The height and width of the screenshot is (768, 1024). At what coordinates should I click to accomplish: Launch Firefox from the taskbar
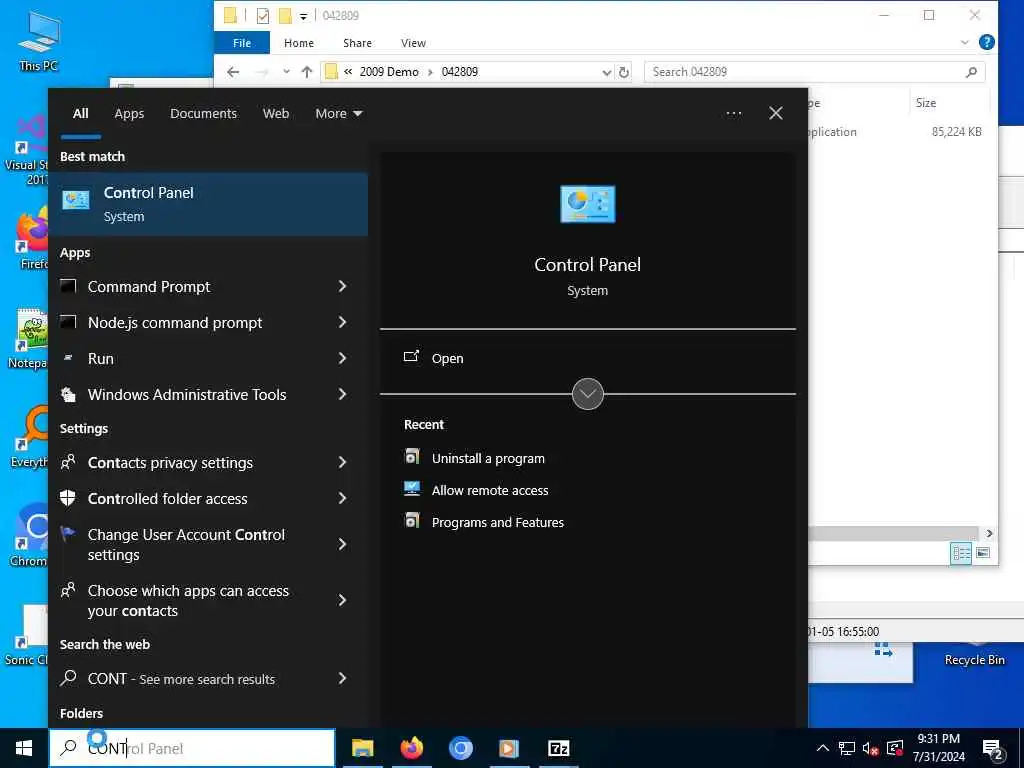[411, 748]
